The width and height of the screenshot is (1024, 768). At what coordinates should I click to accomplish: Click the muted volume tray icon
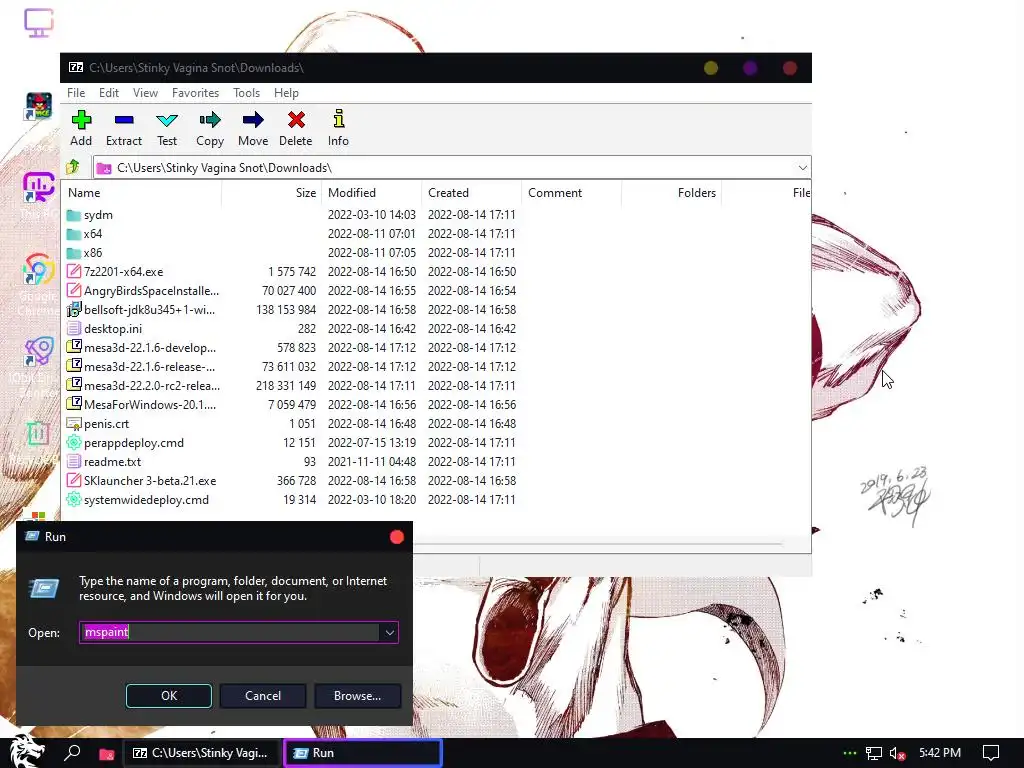pos(897,753)
